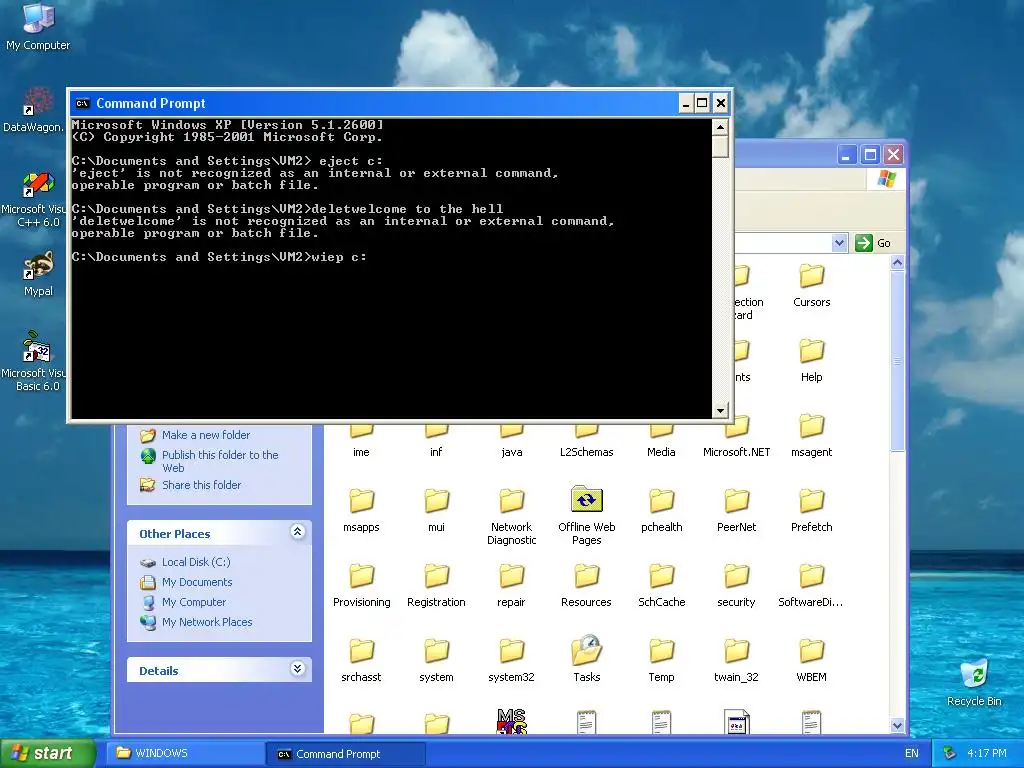The width and height of the screenshot is (1024, 768).
Task: Go to My Computer in Other Places
Action: coord(193,602)
